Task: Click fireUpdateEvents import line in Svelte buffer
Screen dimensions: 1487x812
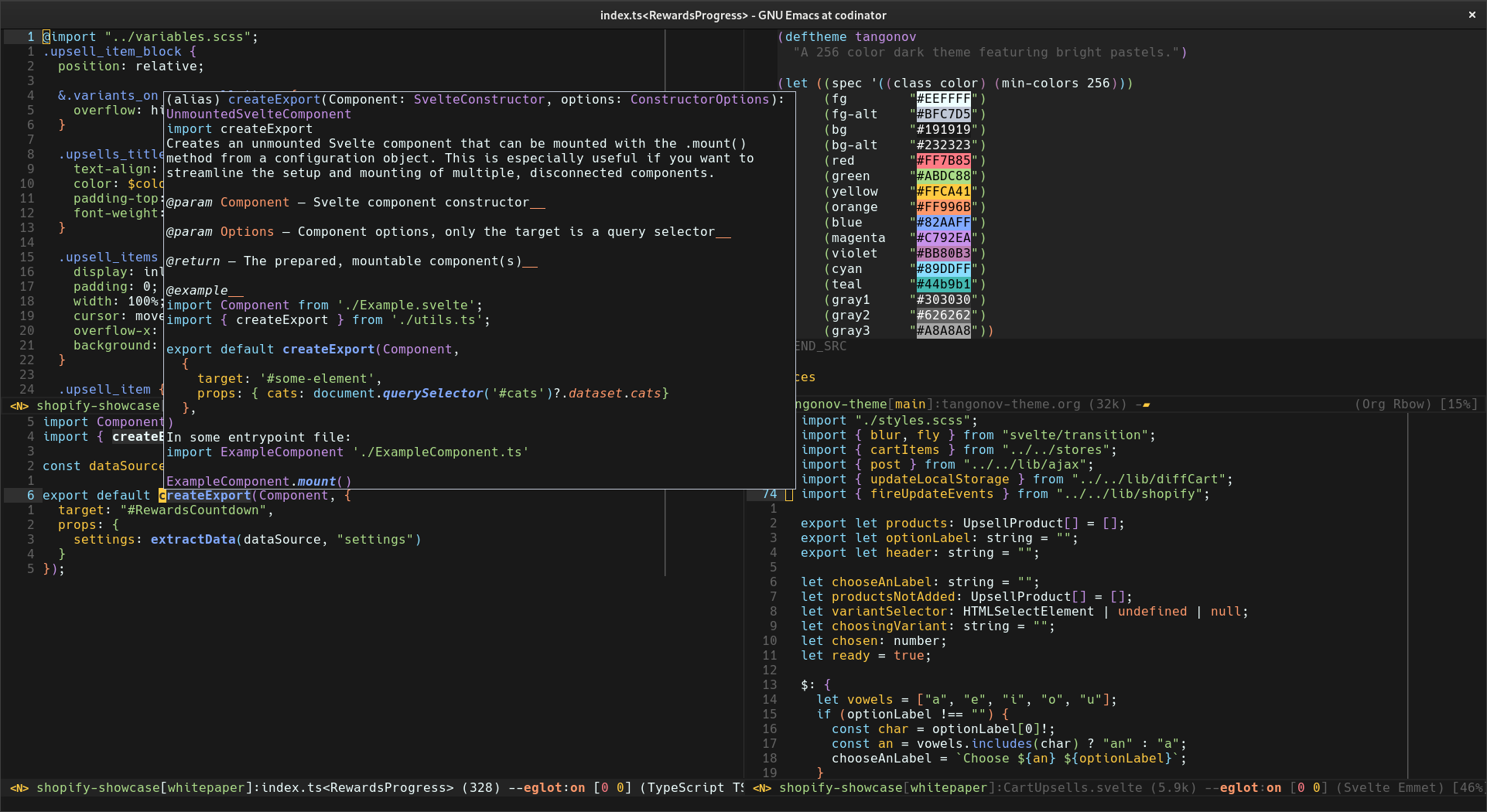Action: 1006,494
